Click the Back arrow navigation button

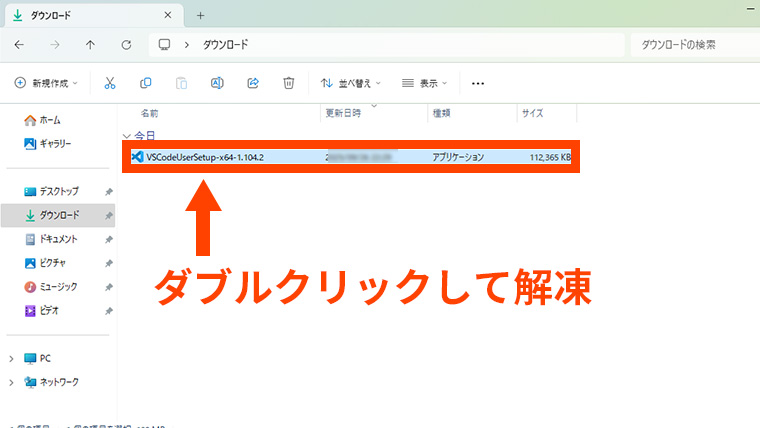coord(20,45)
